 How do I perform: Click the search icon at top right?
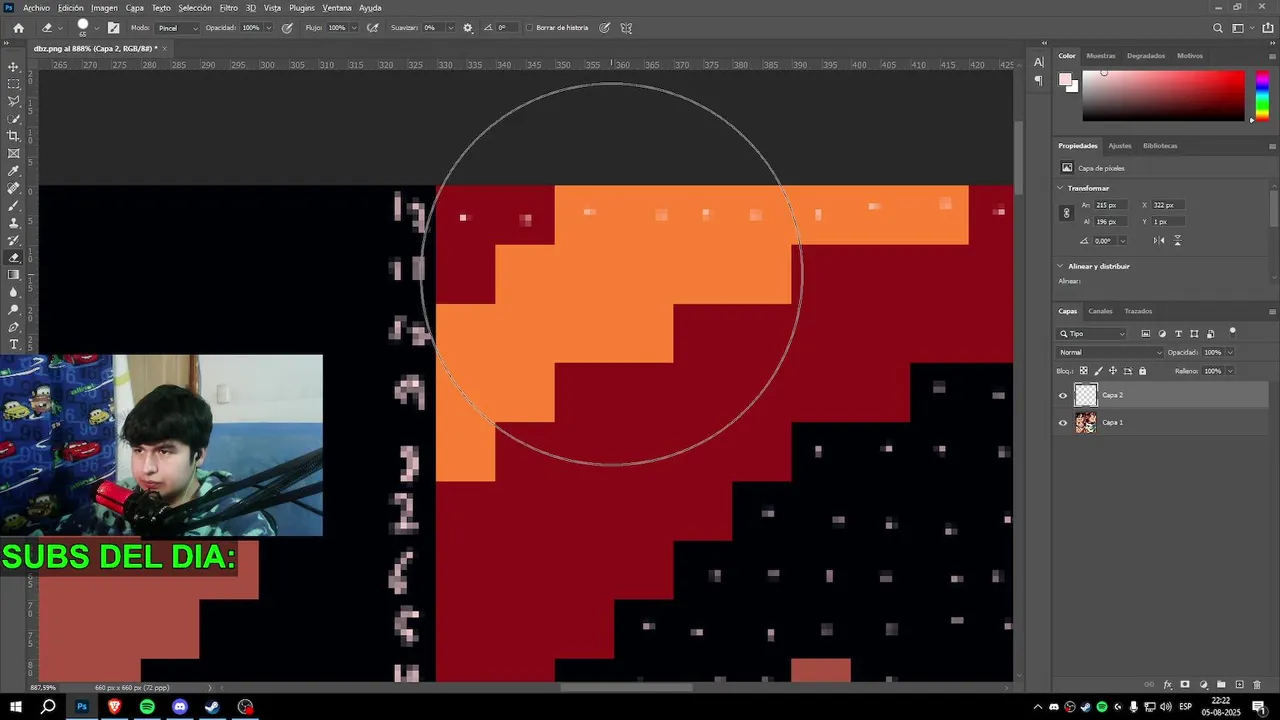pyautogui.click(x=1217, y=28)
